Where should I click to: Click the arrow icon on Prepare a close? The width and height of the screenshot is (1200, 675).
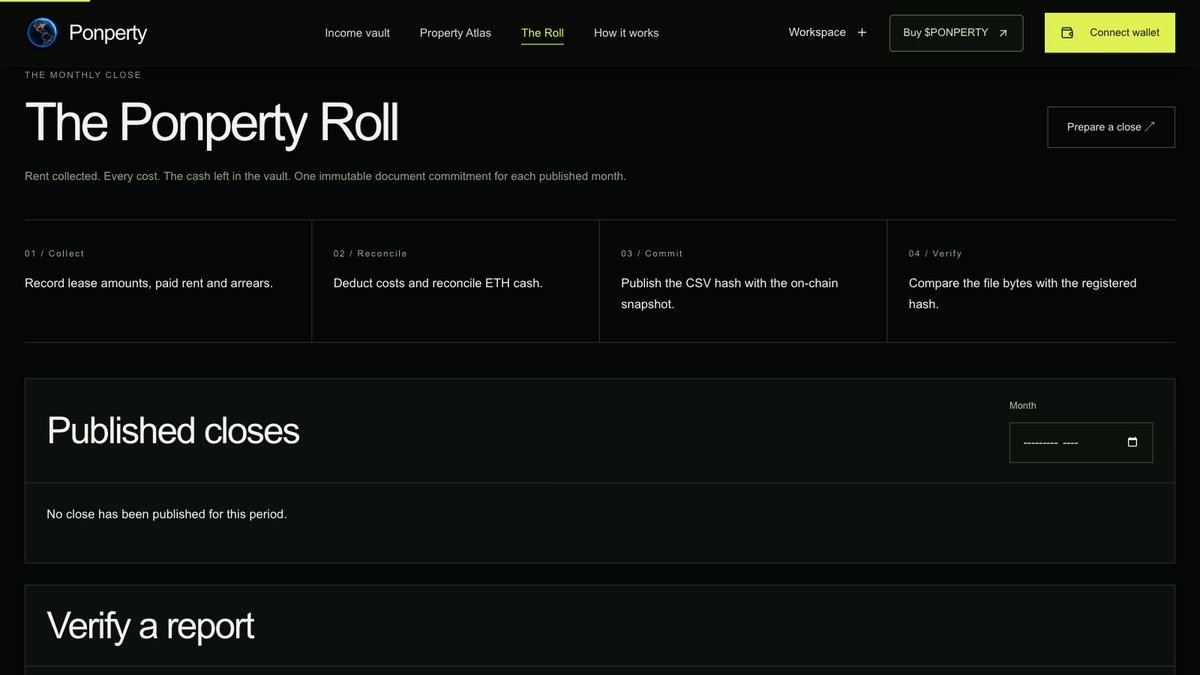pyautogui.click(x=1150, y=126)
